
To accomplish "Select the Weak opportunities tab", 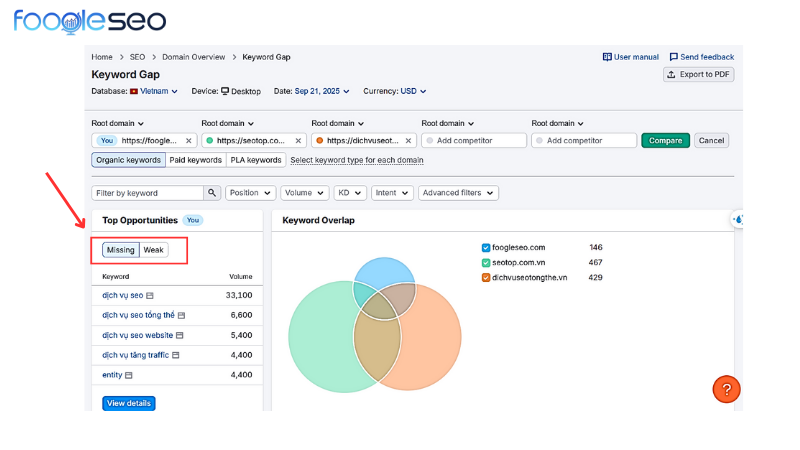I will [153, 250].
